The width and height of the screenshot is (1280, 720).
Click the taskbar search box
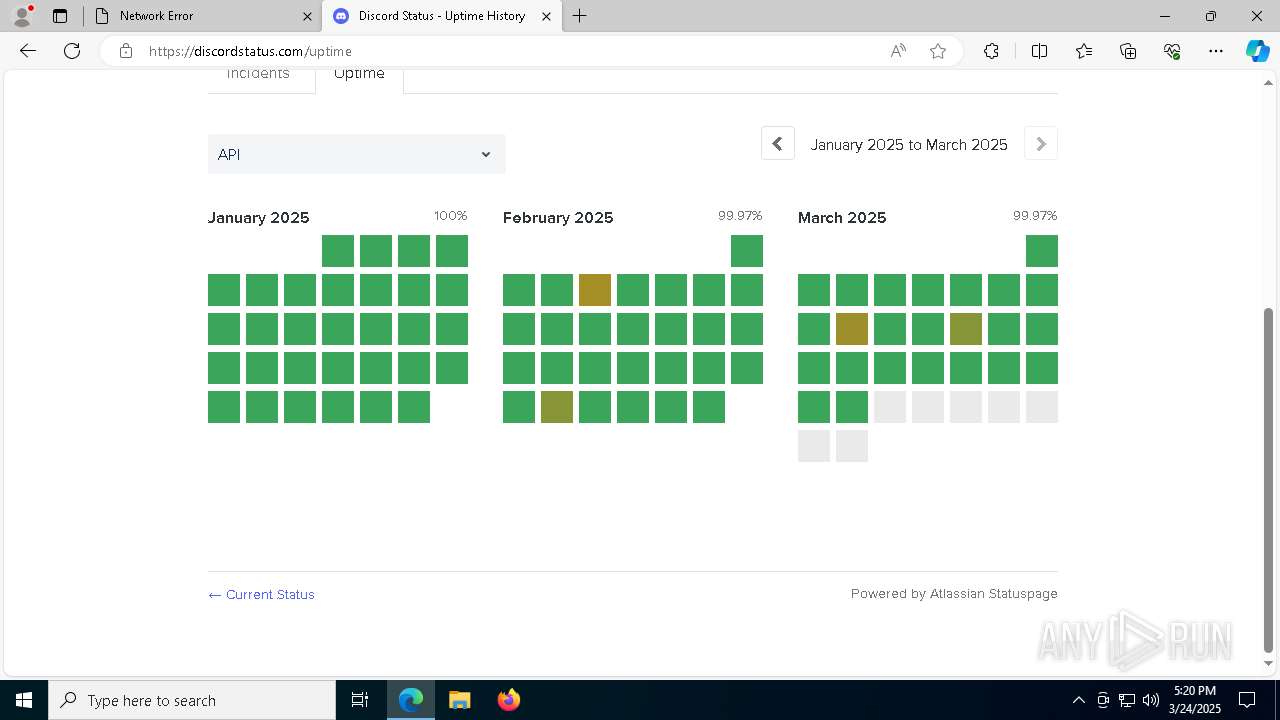point(192,700)
